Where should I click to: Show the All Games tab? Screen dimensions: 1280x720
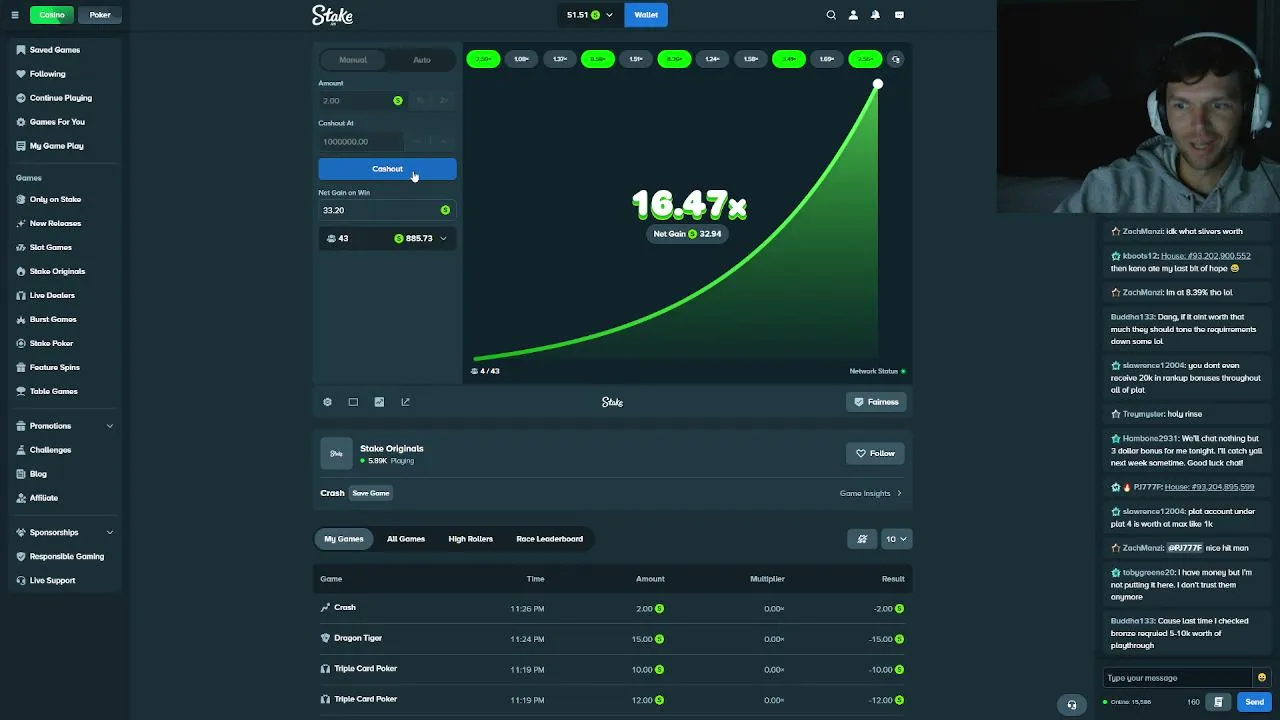406,539
